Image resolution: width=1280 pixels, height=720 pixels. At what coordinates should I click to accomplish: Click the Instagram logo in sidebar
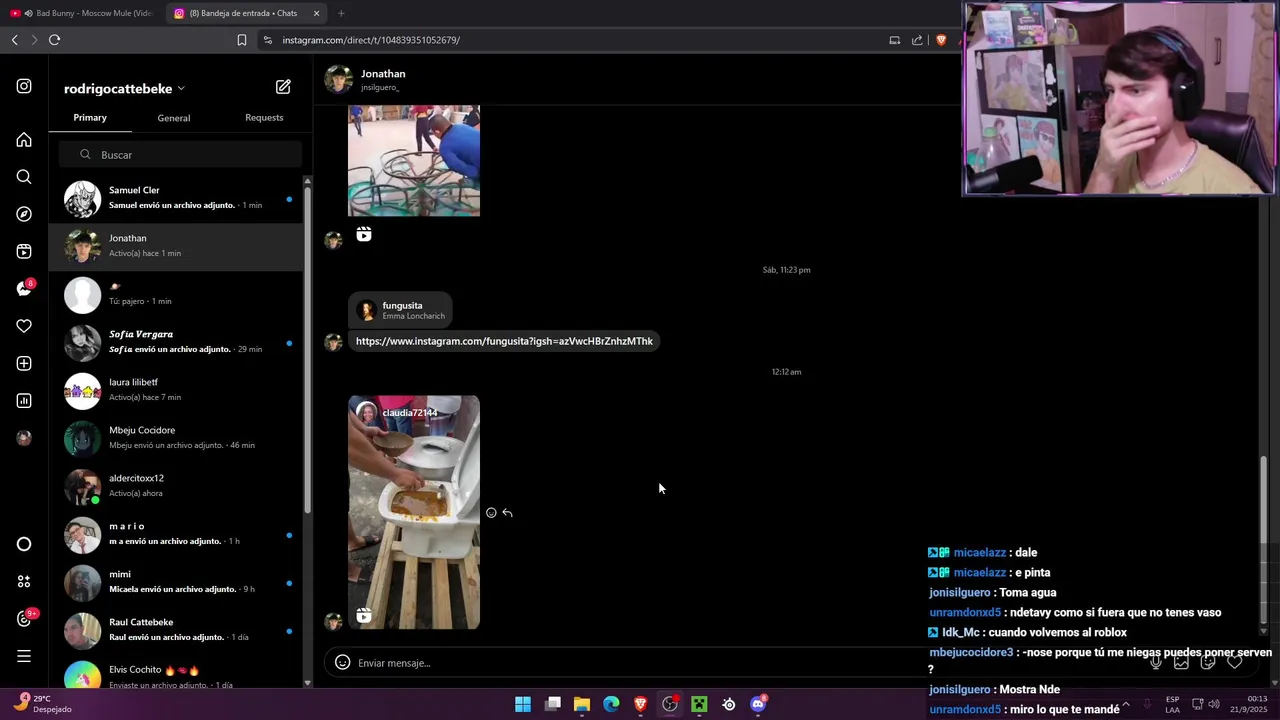click(x=24, y=86)
